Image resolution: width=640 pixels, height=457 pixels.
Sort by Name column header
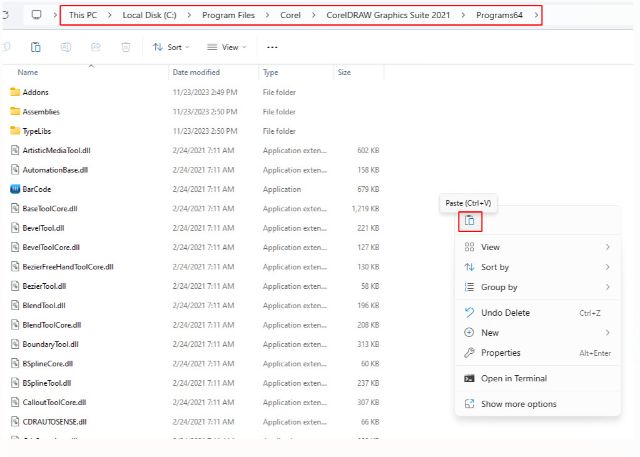point(28,72)
